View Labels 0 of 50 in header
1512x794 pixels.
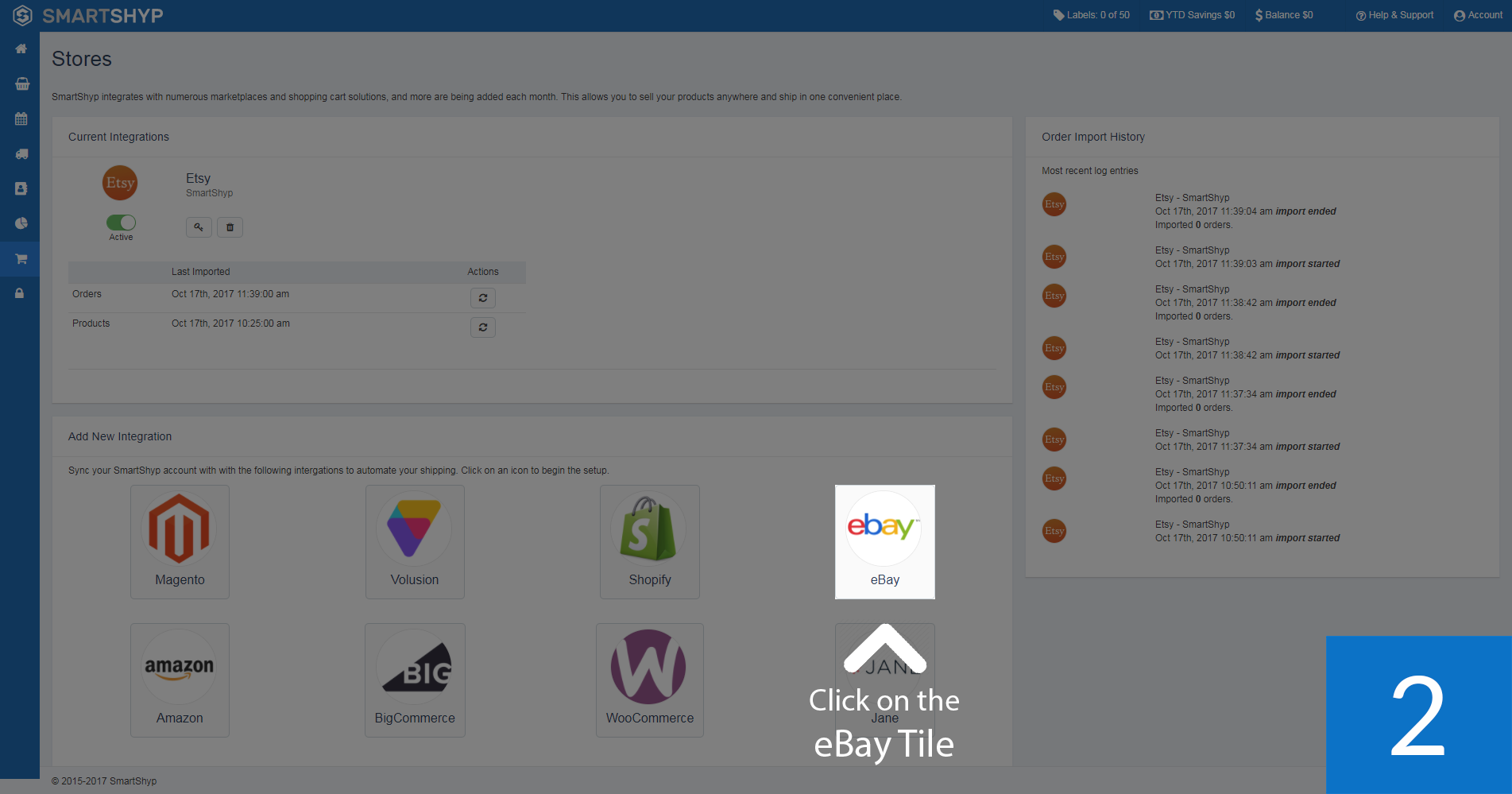pos(1091,15)
